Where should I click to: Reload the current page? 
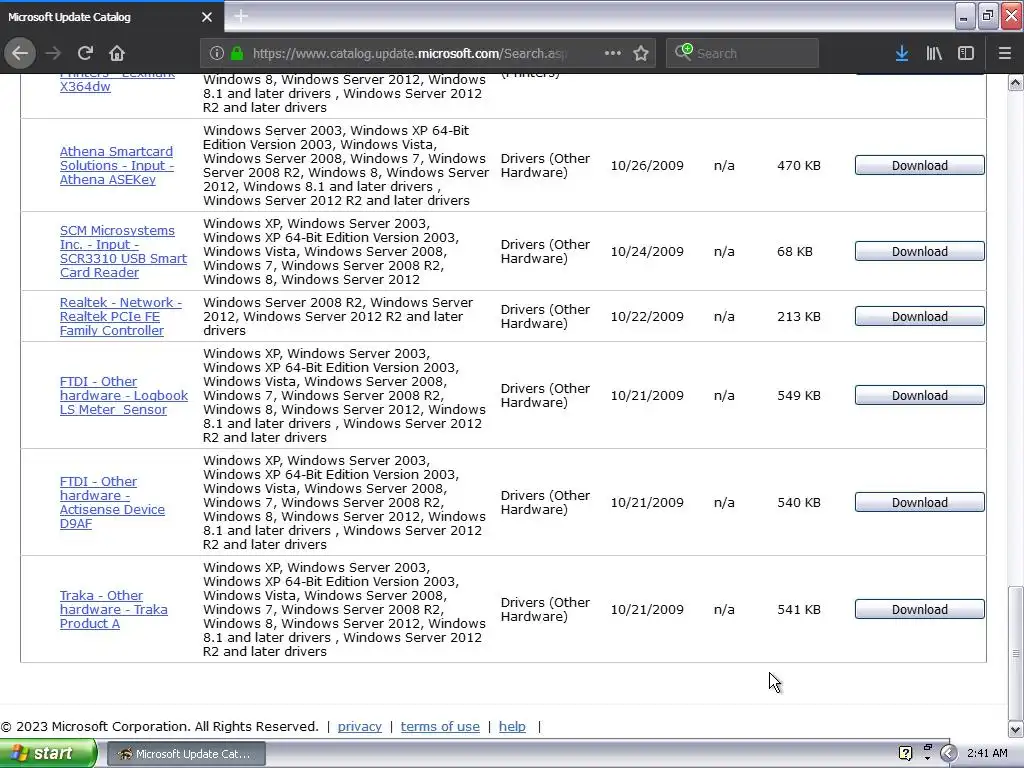(85, 53)
